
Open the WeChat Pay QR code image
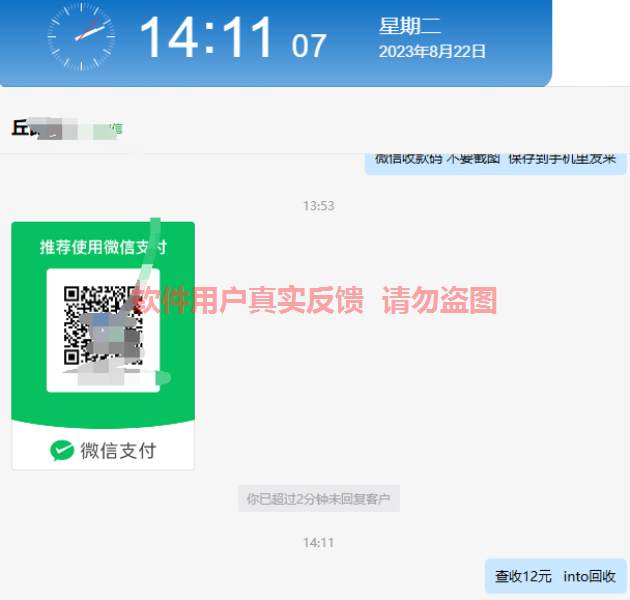(103, 346)
